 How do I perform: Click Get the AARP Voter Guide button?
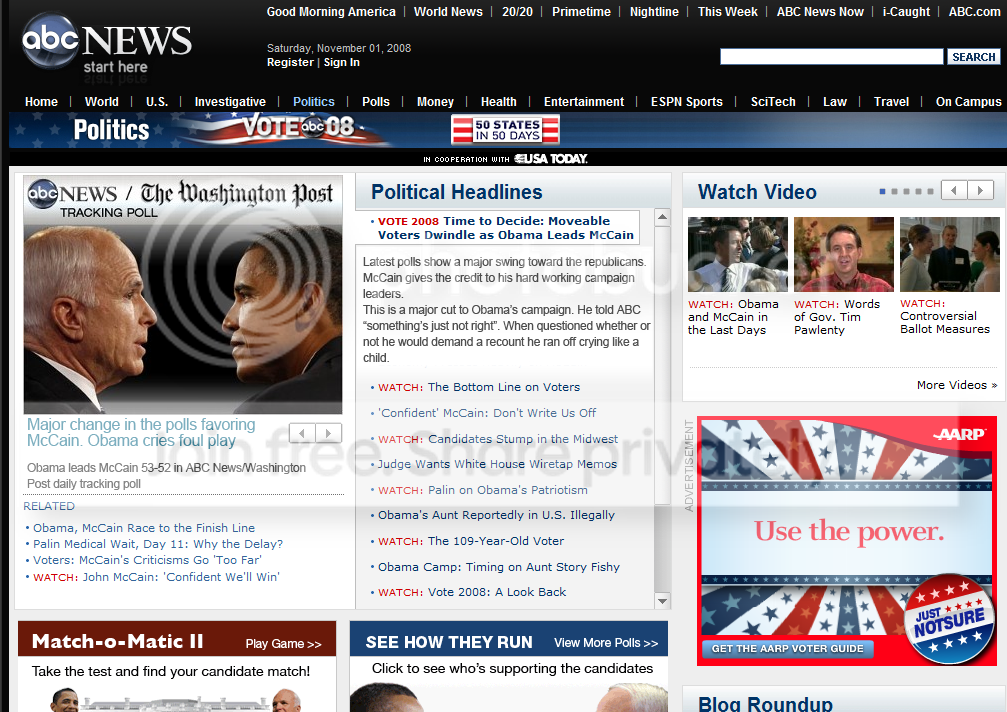pyautogui.click(x=787, y=648)
